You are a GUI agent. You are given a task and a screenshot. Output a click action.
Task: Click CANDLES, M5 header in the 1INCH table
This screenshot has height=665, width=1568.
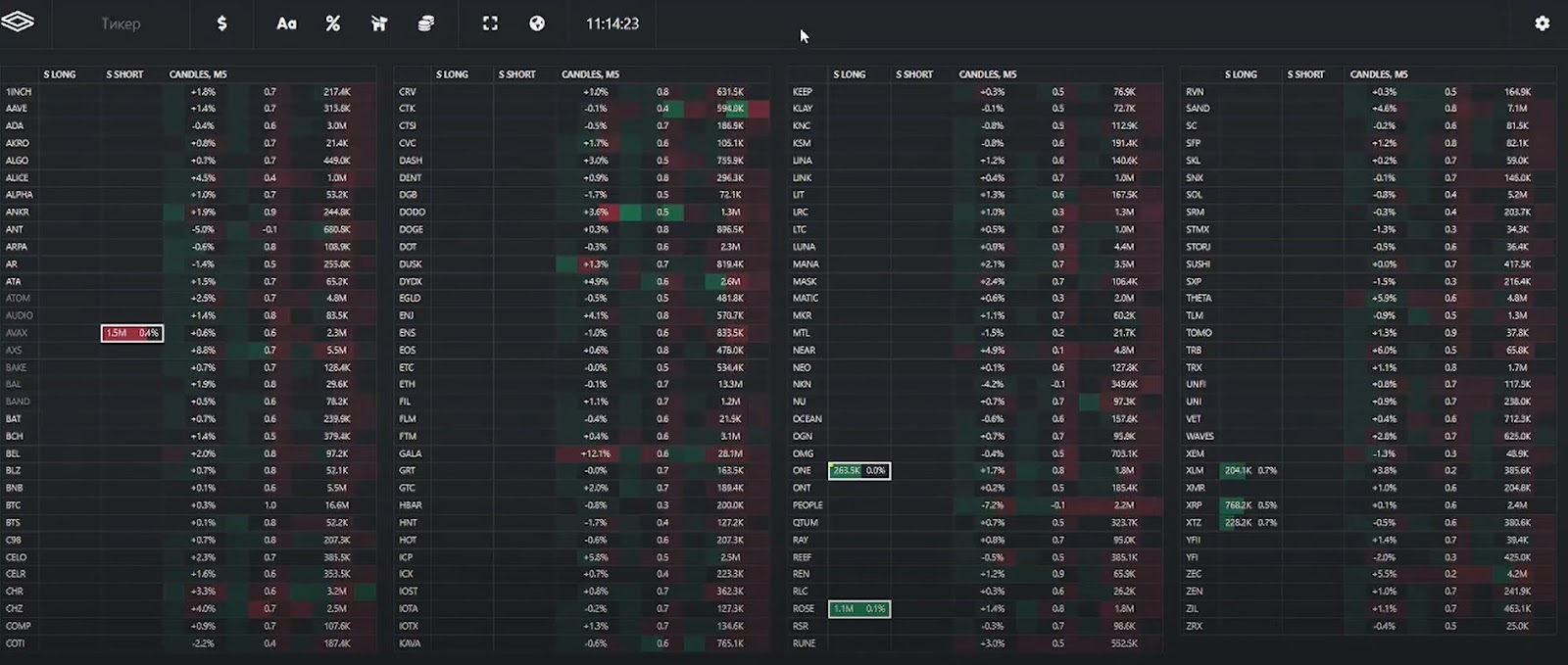(198, 74)
